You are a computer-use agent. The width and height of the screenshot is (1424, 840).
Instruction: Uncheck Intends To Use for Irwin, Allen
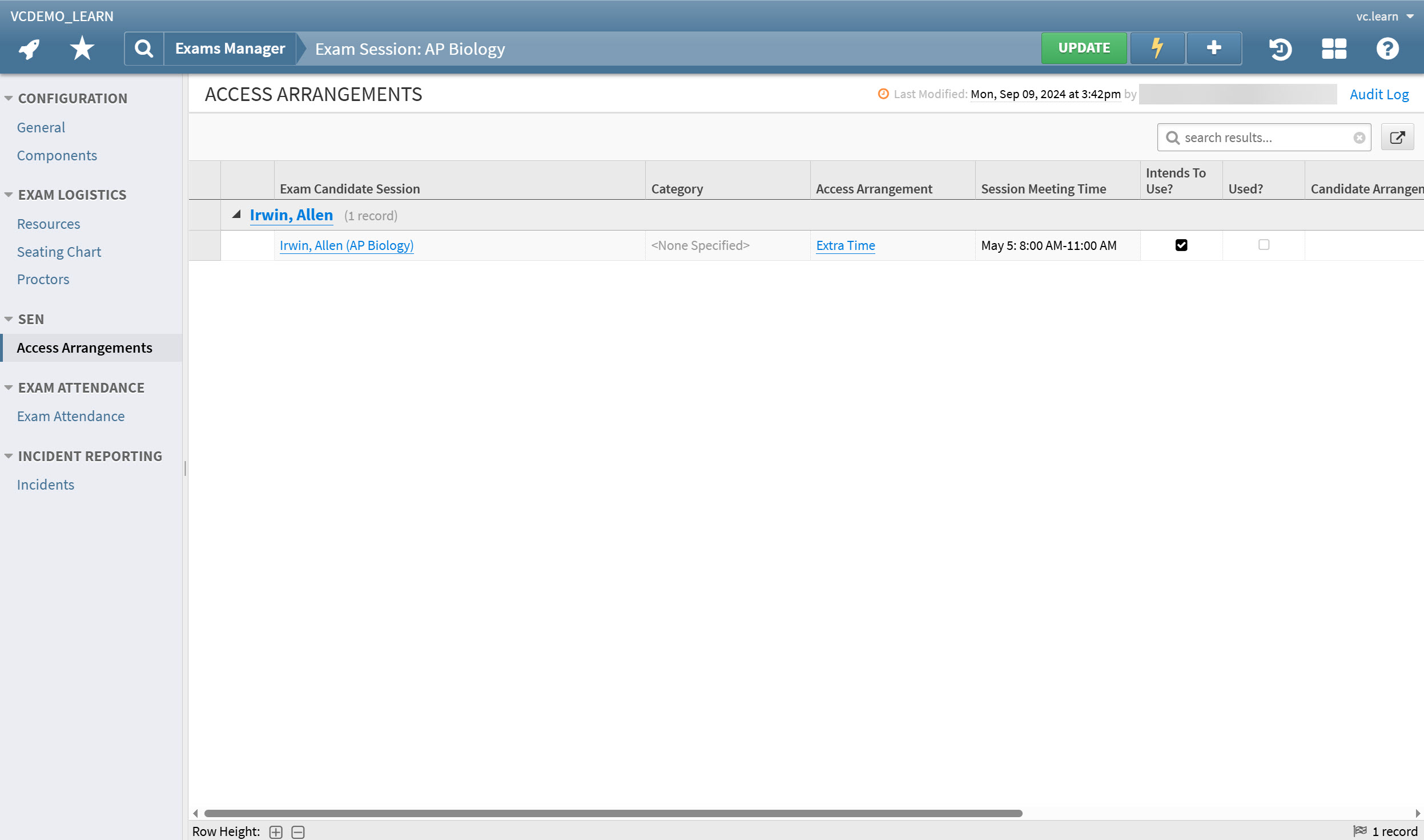(x=1181, y=245)
